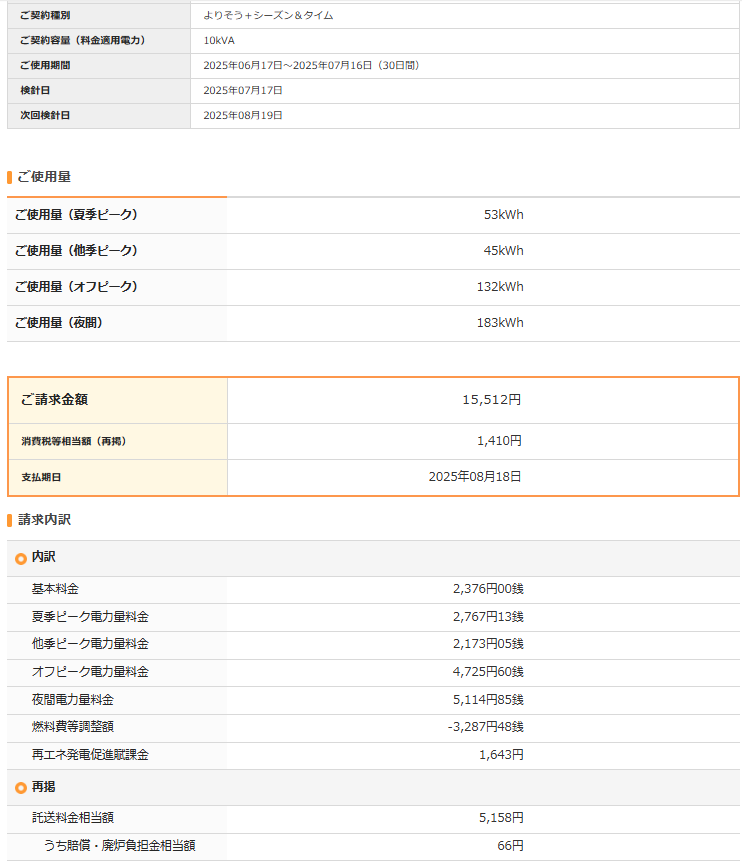Select the ご使用量(夏季ピーク) row label
The image size is (742, 866).
(x=76, y=215)
